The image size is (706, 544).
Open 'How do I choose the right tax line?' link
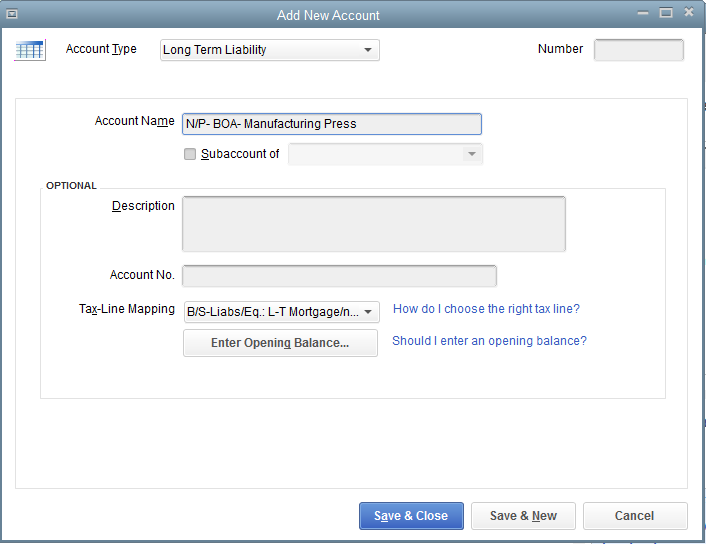tap(486, 309)
